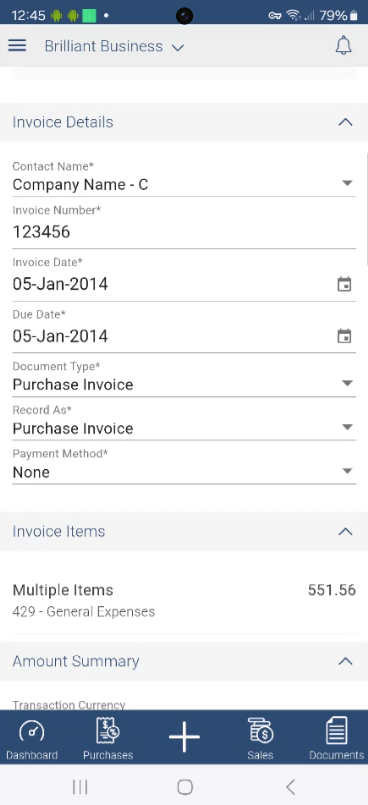Open the Sales section icon
This screenshot has height=805, width=368.
260,739
